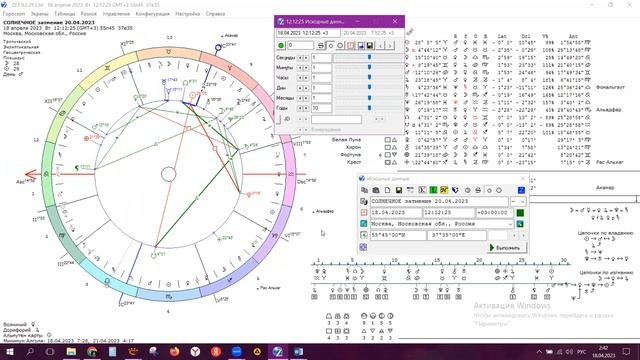640x360 pixels.
Task: Click the time field showing 12:12:25
Action: (x=449, y=213)
